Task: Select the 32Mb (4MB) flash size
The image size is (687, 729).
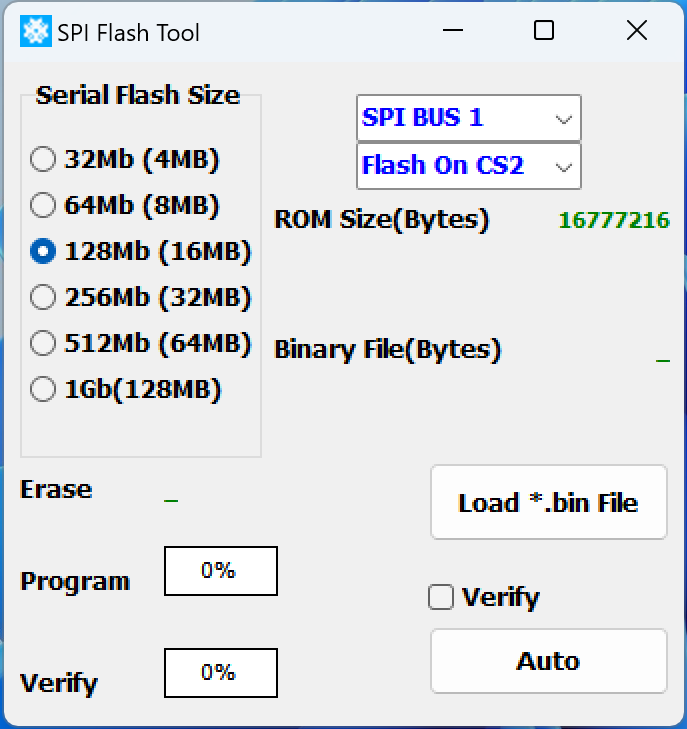Action: point(43,159)
